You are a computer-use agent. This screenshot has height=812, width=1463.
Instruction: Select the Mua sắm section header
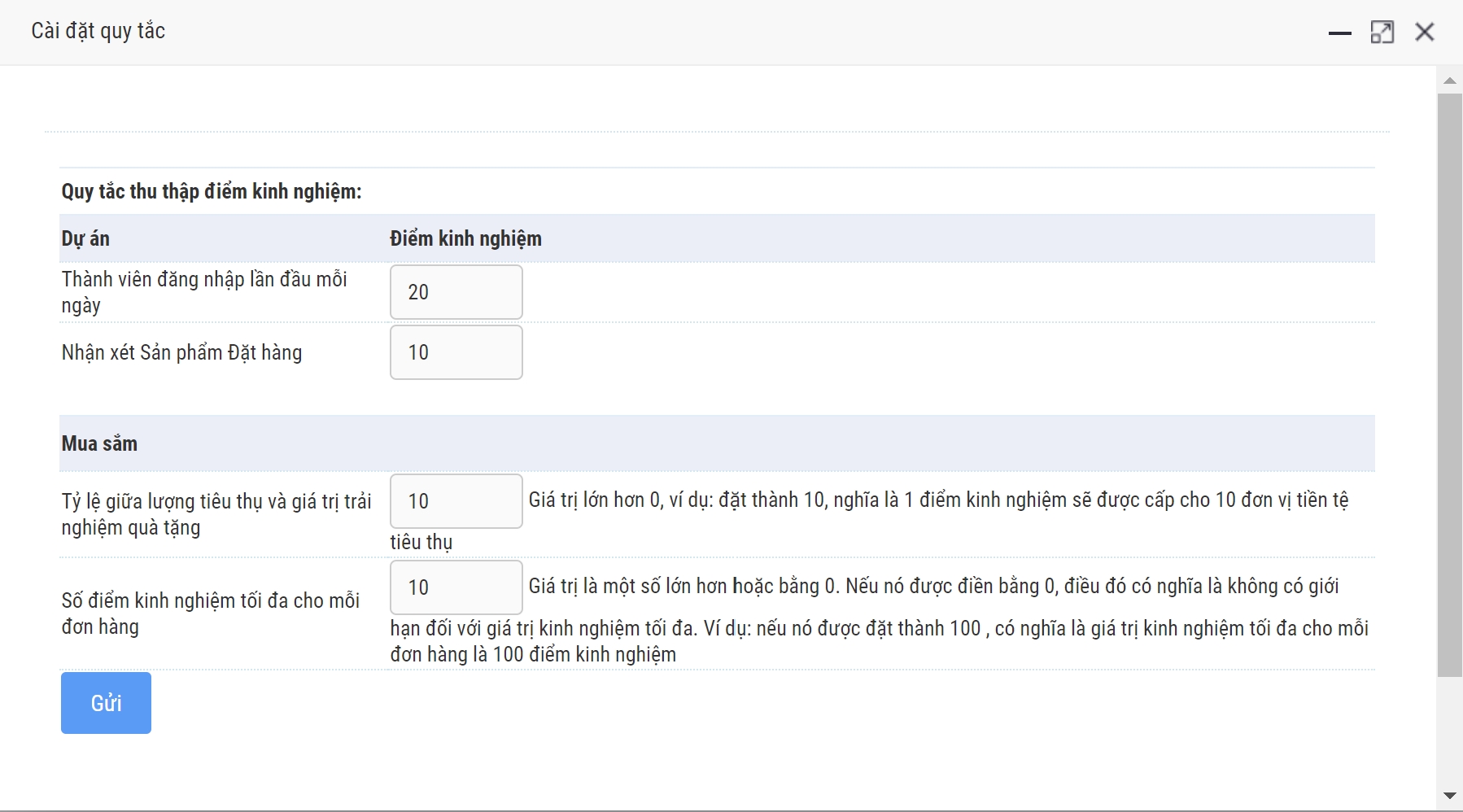pyautogui.click(x=99, y=443)
